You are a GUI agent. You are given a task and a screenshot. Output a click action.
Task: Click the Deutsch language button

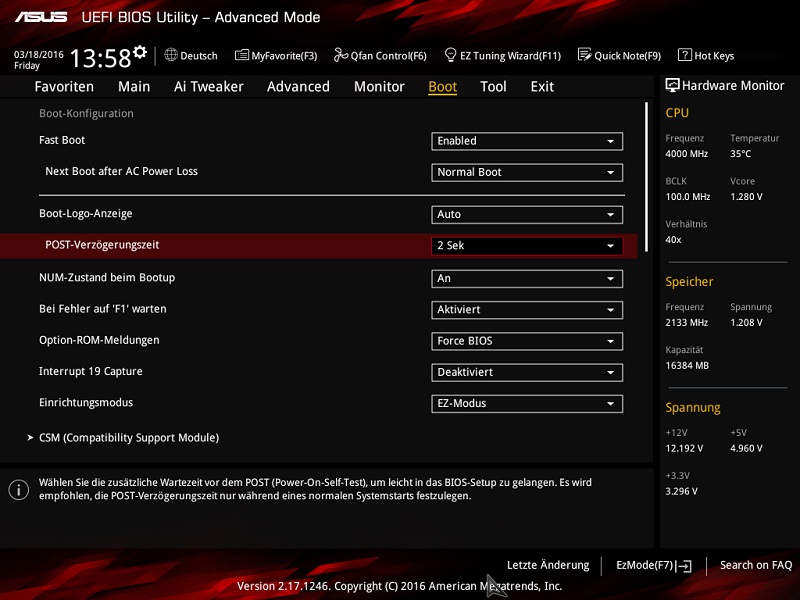point(191,55)
